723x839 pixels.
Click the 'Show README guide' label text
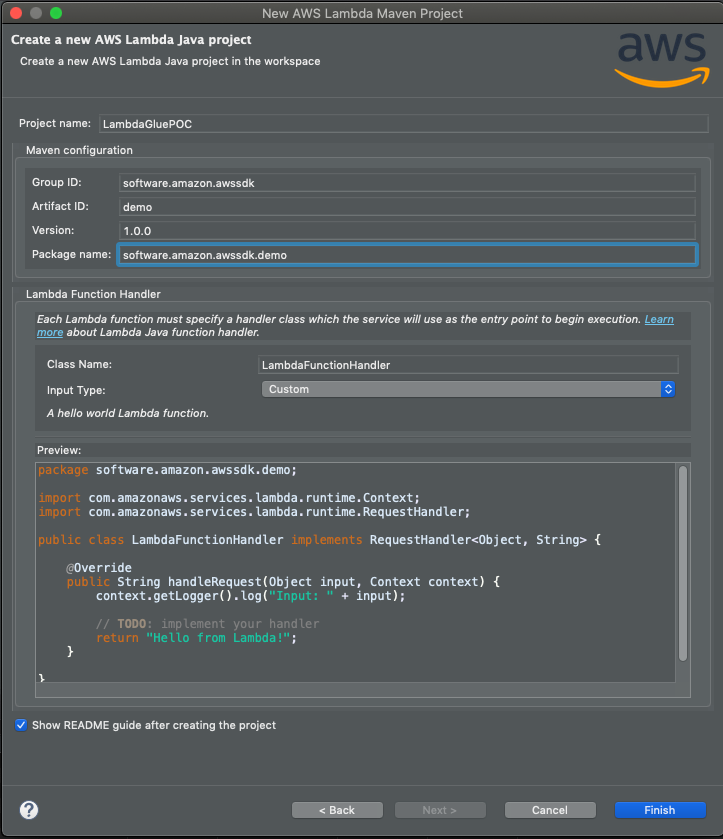[154, 725]
